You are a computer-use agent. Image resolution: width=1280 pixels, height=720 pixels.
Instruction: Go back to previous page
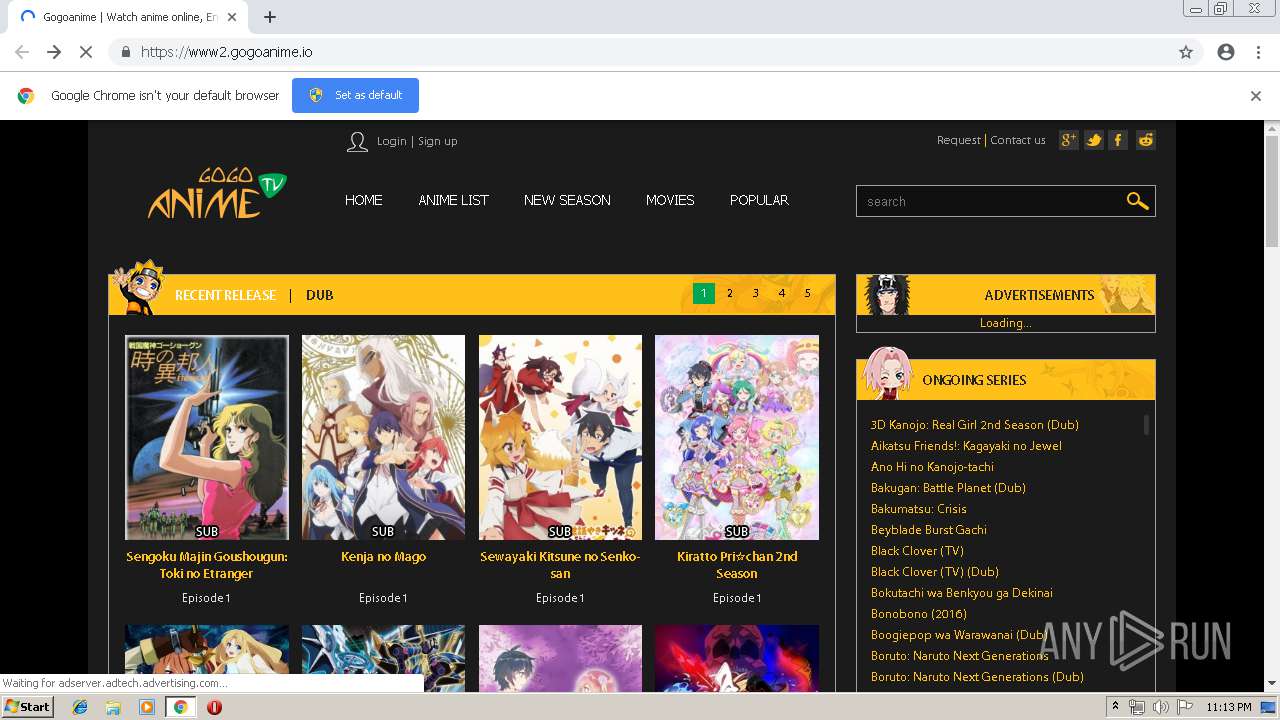(22, 52)
